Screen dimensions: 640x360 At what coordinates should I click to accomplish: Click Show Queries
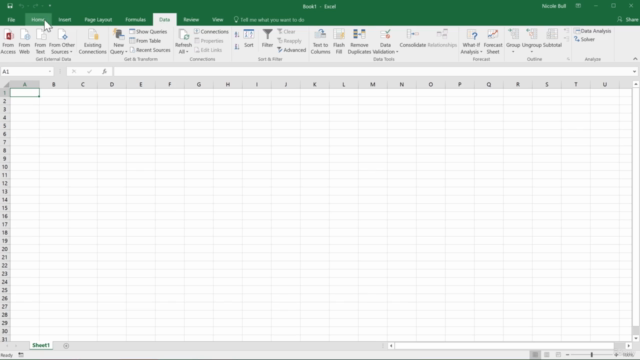(148, 31)
